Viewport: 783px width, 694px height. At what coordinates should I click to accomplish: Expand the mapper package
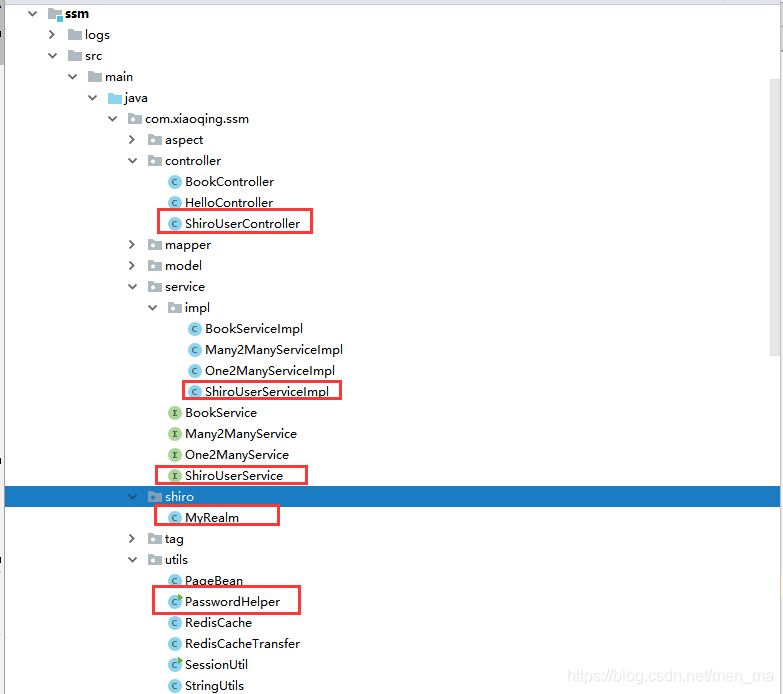coord(132,244)
